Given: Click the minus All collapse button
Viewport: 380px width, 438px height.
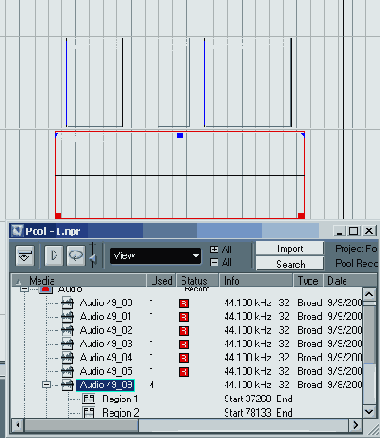Looking at the screenshot, I should [221, 262].
